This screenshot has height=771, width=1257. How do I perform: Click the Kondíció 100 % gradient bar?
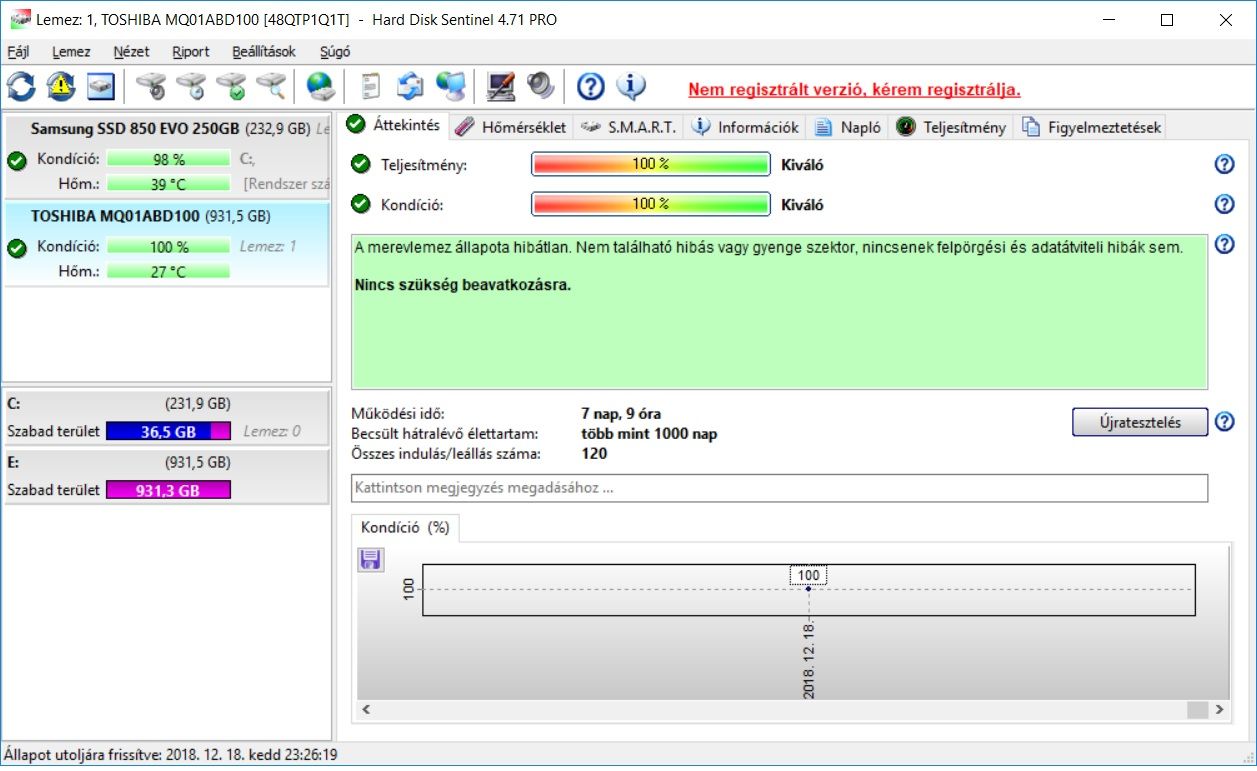(x=650, y=204)
